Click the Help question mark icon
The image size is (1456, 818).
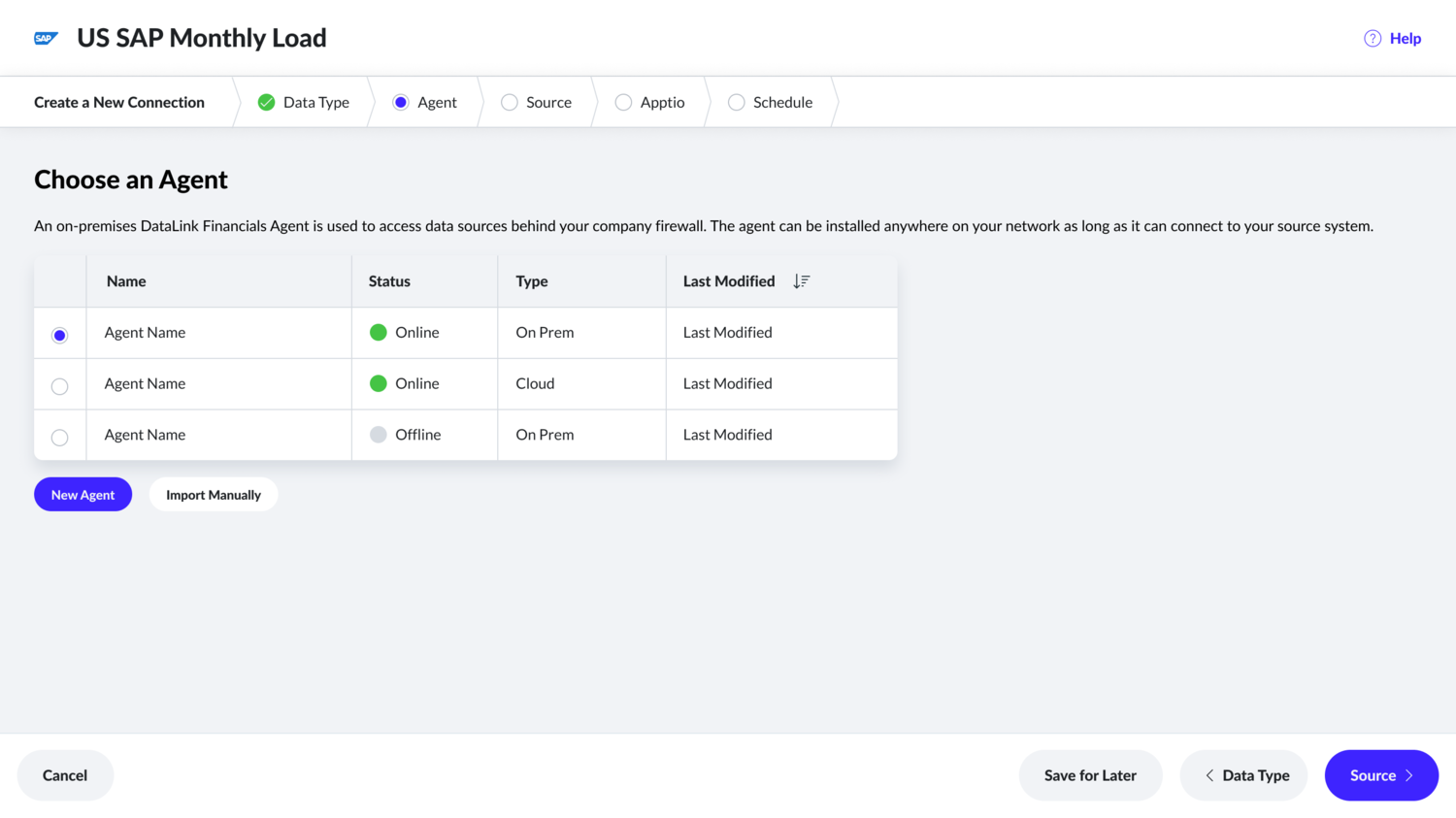1372,39
